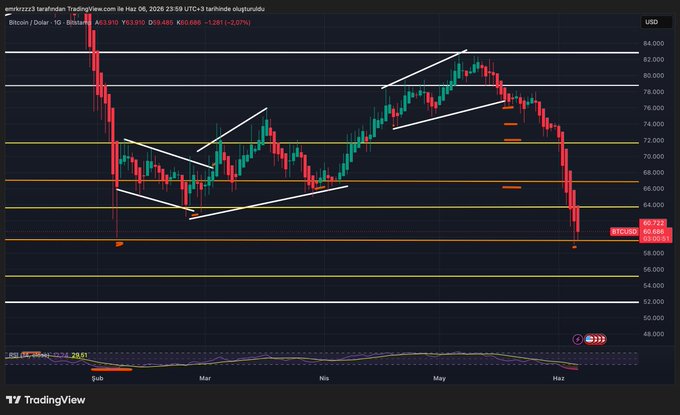Viewport: 680px width, 415px height.
Task: Click the 54.000 price axis label
Action: 654,285
